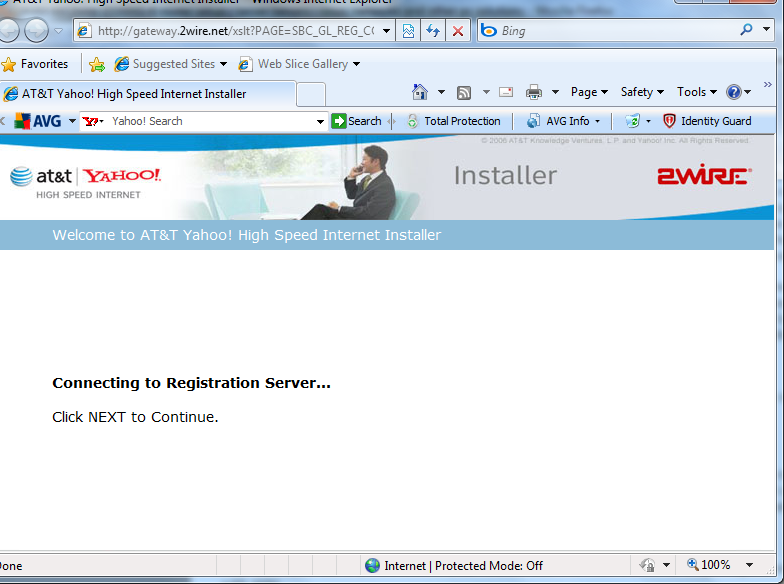Click the browser Back arrow button
Screen dimensions: 784x584
[x=8, y=30]
